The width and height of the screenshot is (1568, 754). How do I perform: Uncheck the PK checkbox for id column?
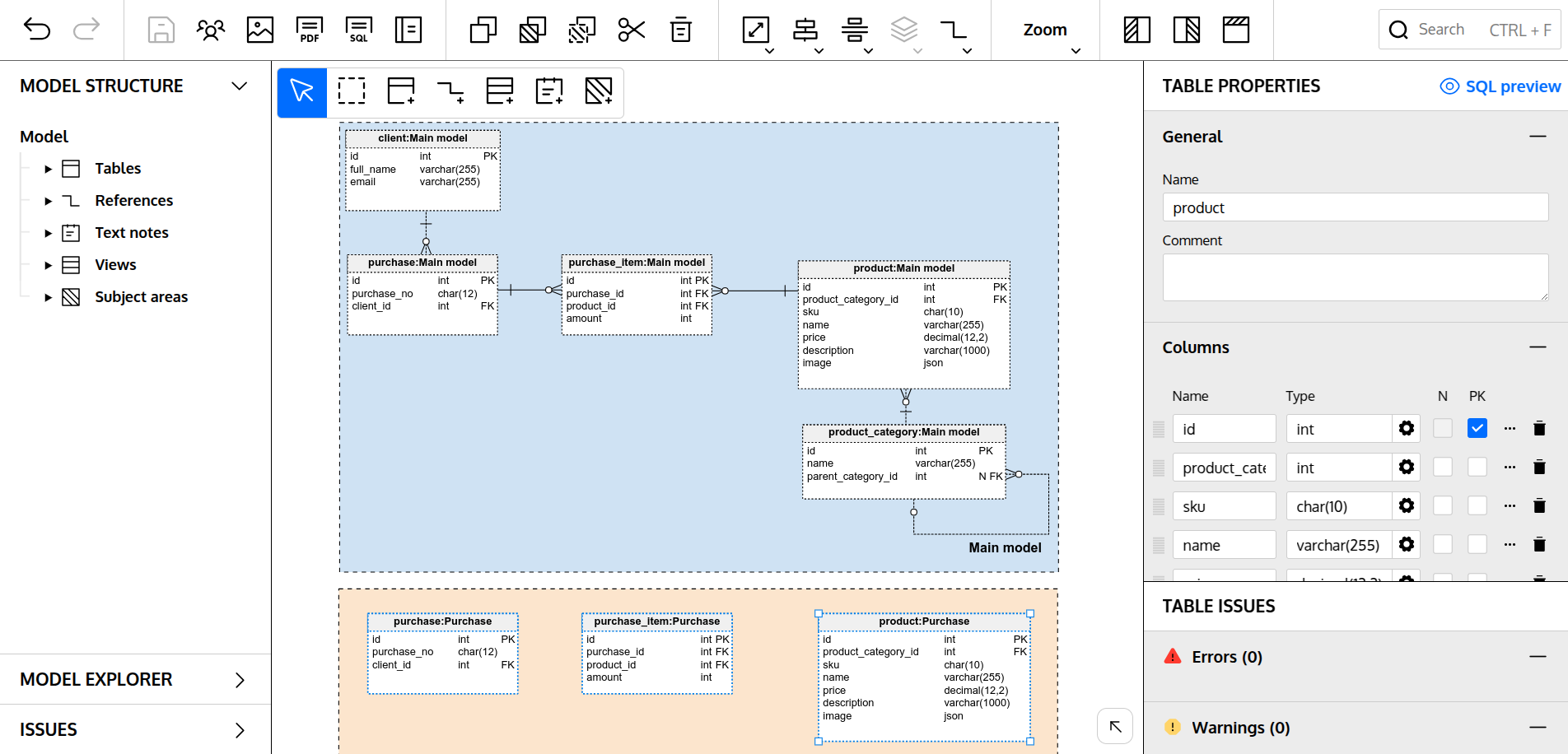[1477, 428]
